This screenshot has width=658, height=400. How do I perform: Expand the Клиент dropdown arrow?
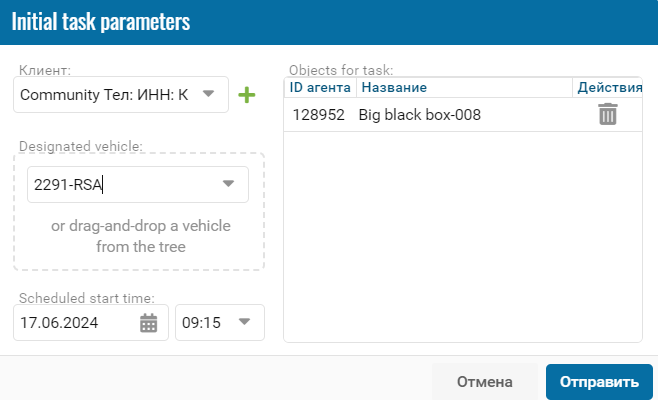tap(209, 93)
